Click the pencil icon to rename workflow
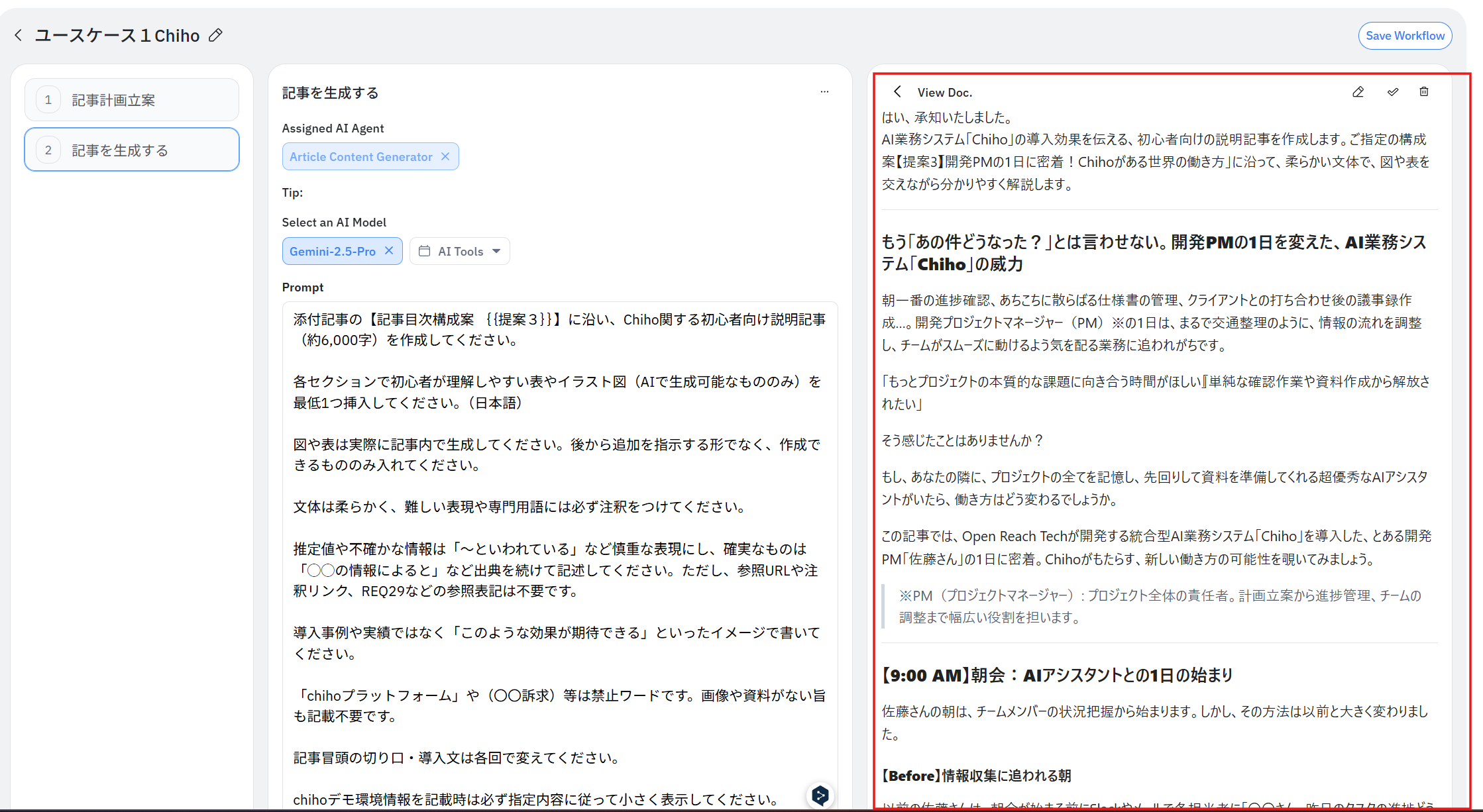 coord(215,35)
